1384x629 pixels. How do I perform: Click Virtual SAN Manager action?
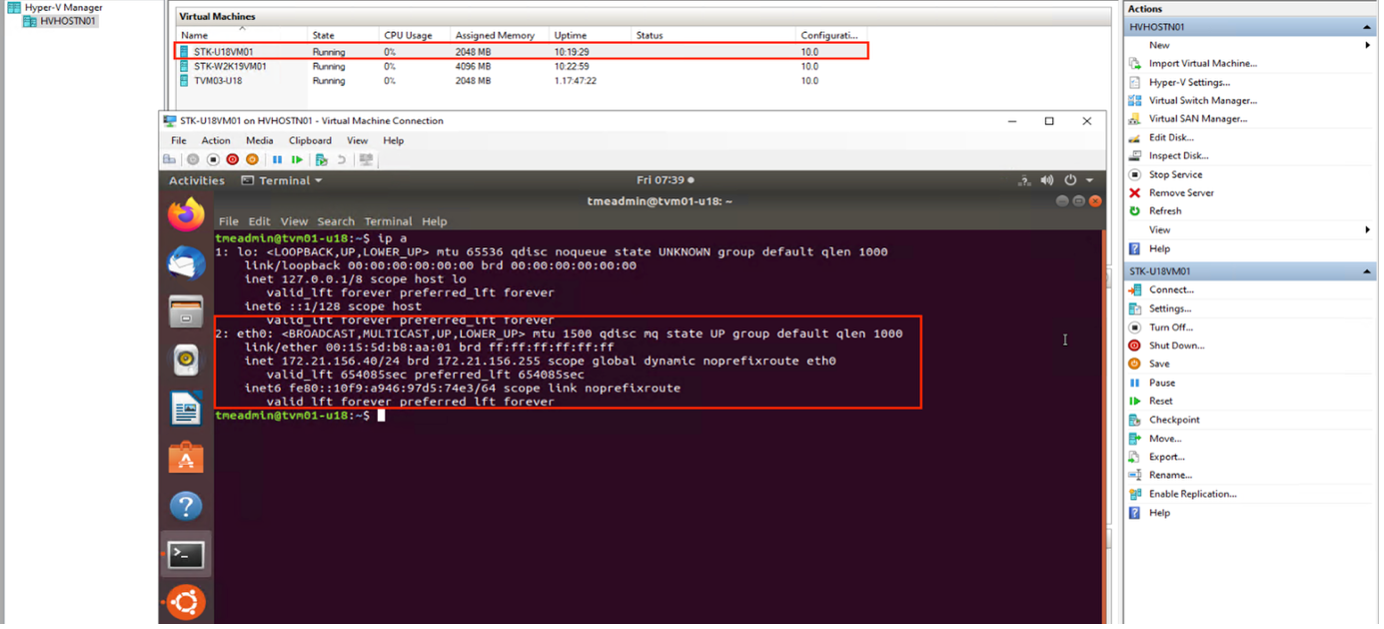tap(1198, 119)
